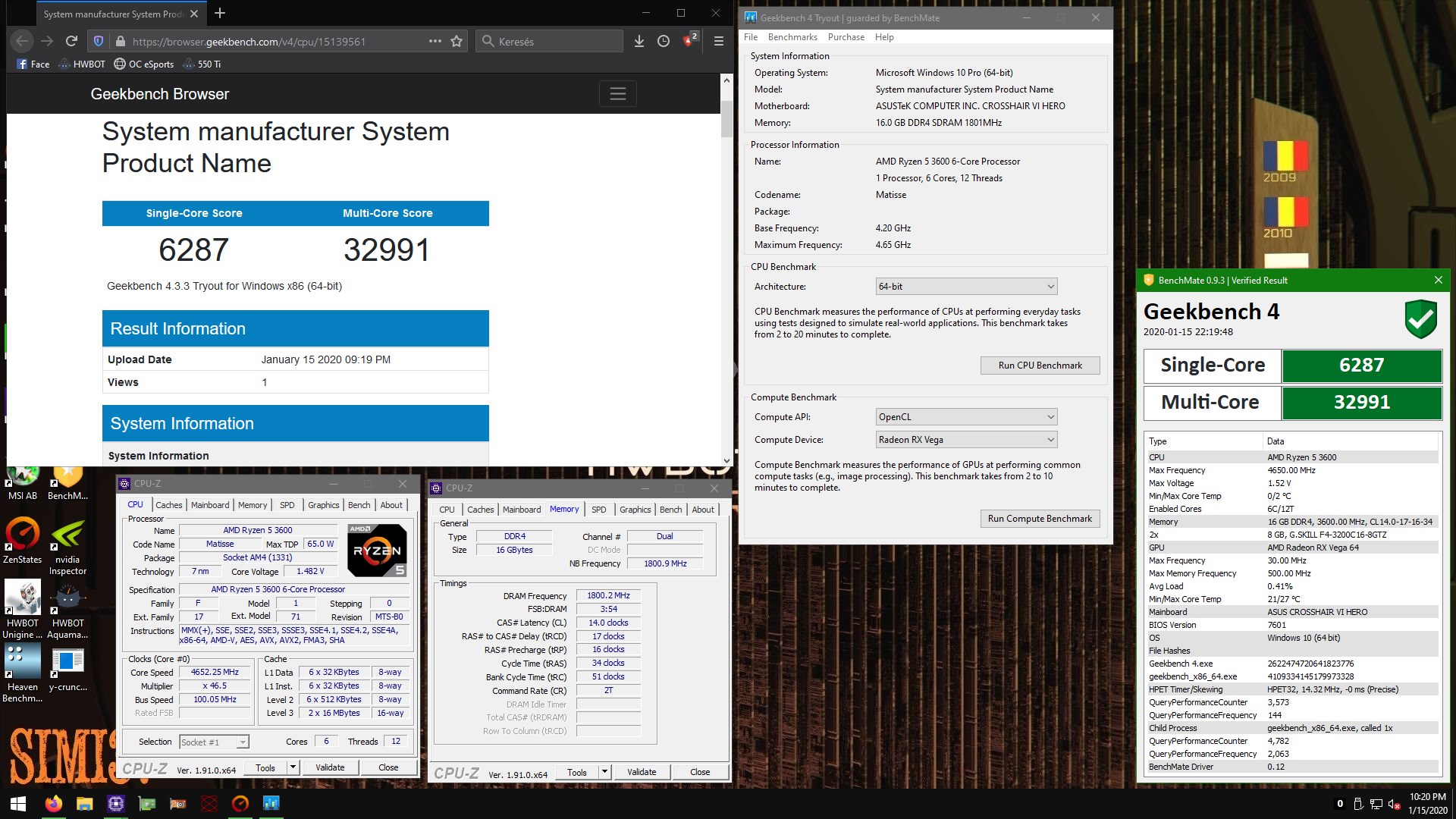1456x819 pixels.
Task: Expand Tools dropdown arrow in right CPU-Z window
Action: [x=604, y=772]
